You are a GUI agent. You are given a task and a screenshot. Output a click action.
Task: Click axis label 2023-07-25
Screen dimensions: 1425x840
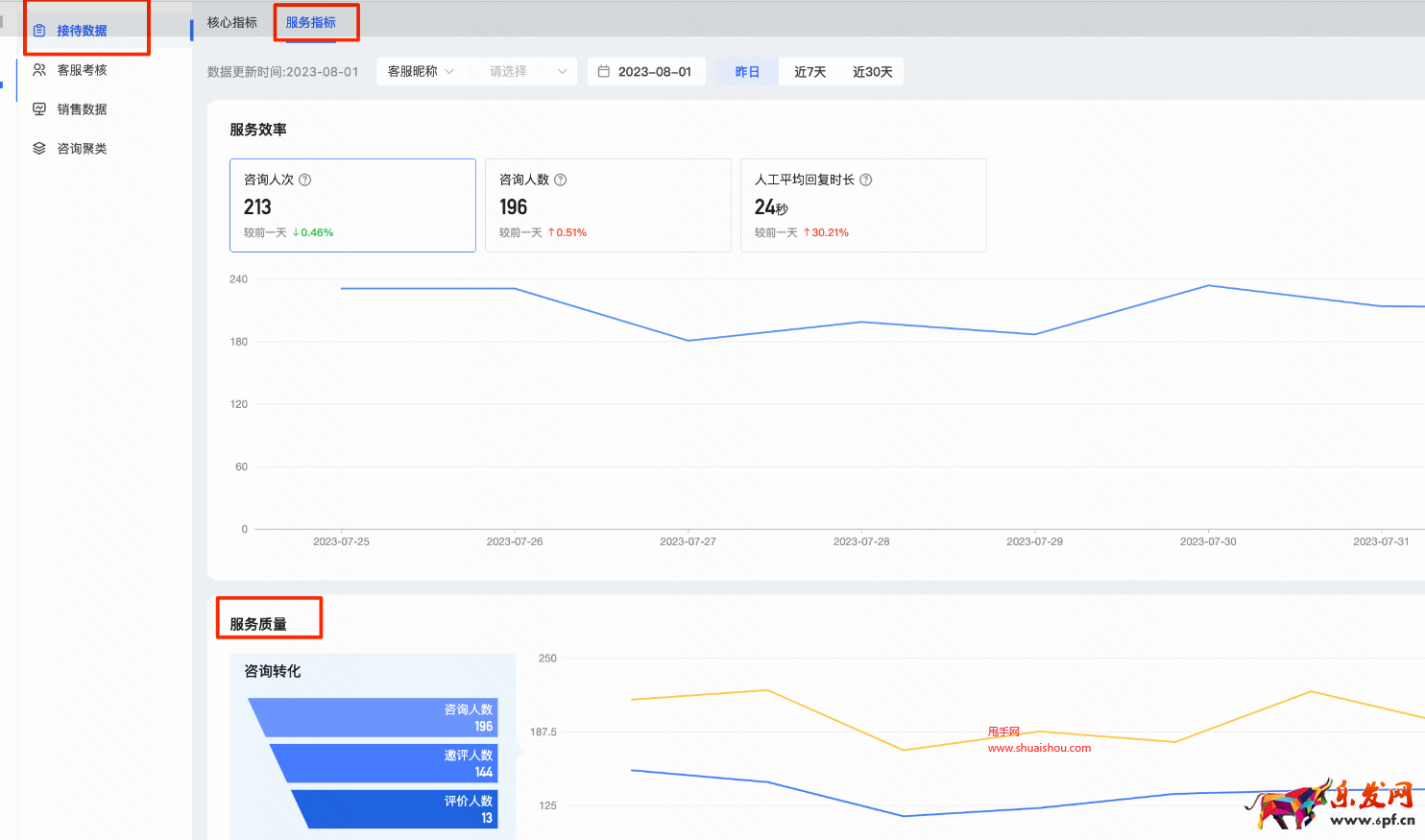pos(341,541)
